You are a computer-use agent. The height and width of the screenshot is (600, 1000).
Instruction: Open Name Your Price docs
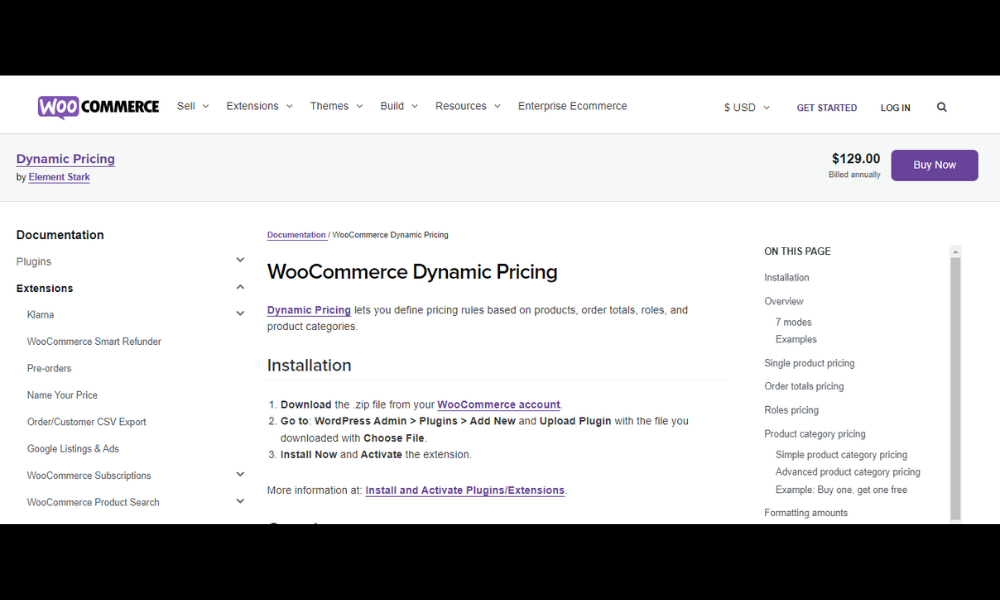point(62,395)
